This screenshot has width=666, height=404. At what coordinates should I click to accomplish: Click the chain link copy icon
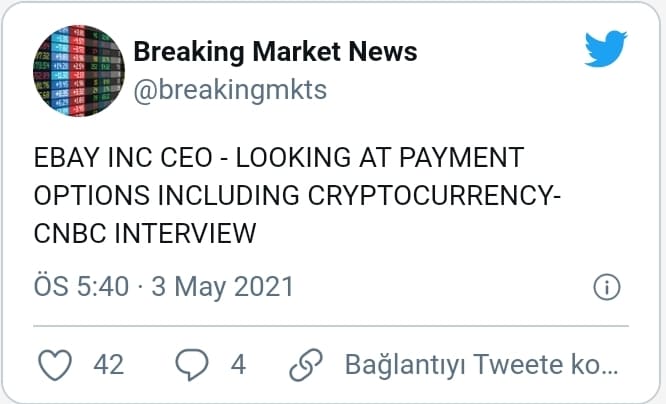(x=303, y=364)
